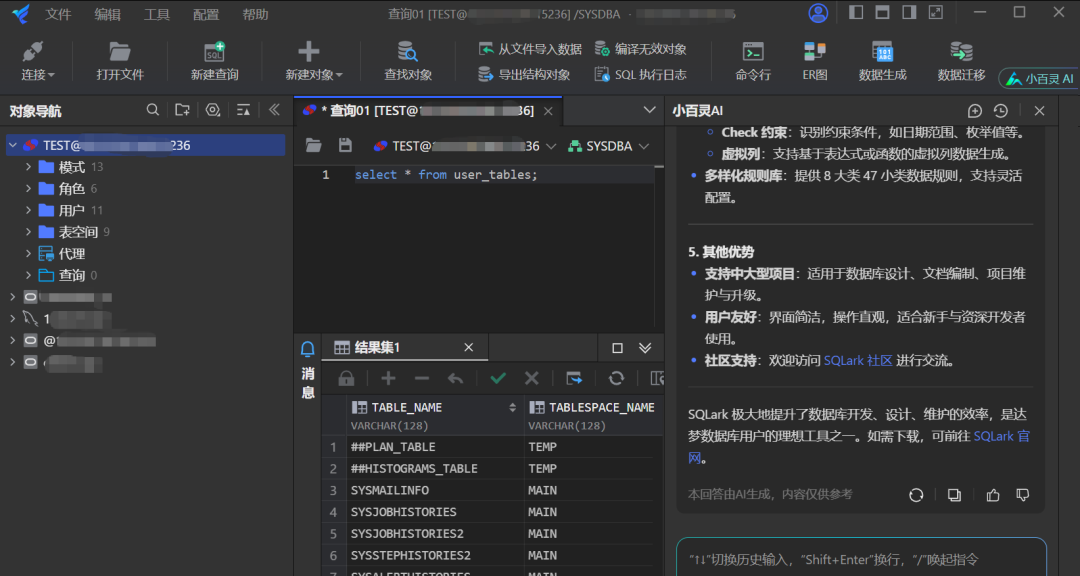Toggle fullscreen layout icon in title bar
Viewport: 1080px width, 576px height.
click(x=935, y=12)
